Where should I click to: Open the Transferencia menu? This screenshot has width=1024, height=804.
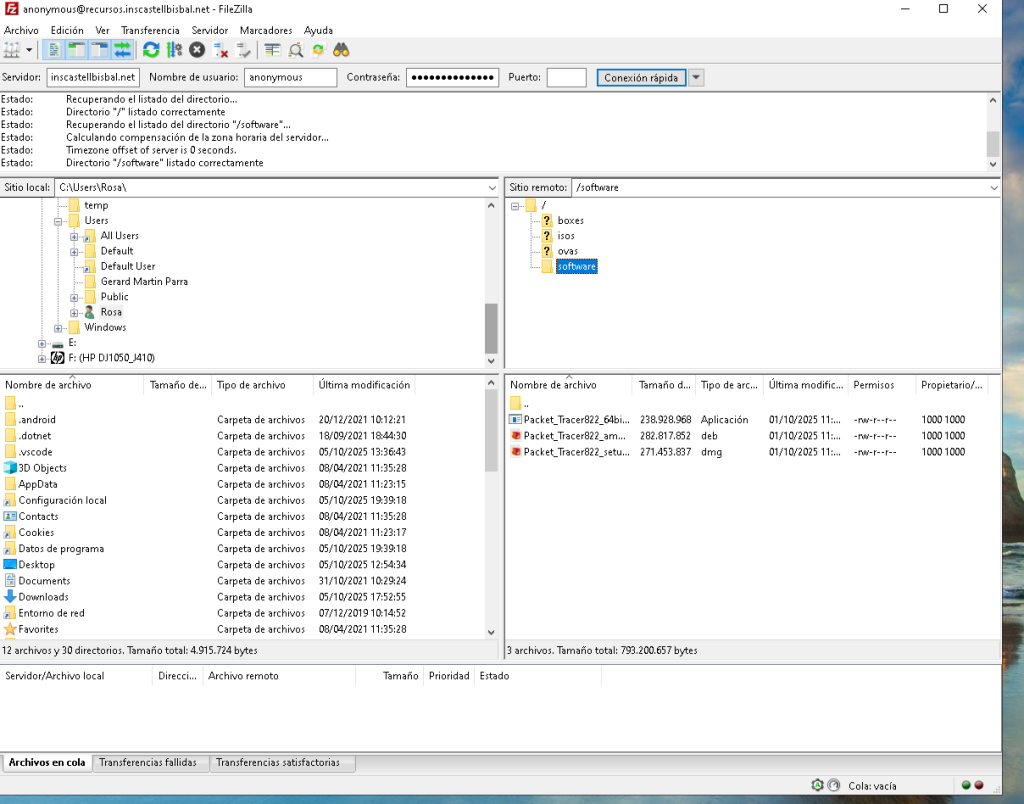pyautogui.click(x=151, y=31)
